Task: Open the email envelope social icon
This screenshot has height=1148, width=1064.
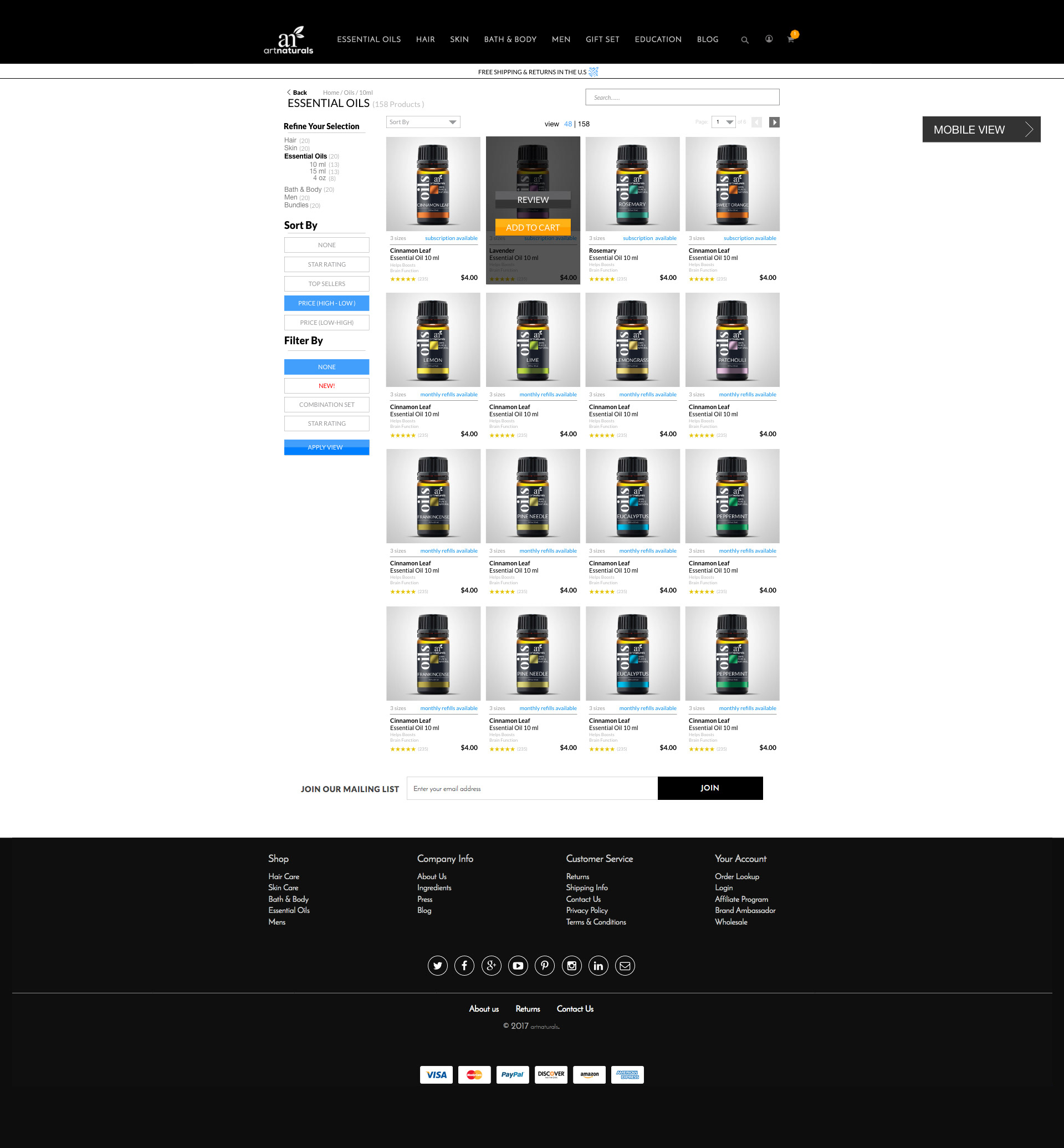Action: (625, 966)
